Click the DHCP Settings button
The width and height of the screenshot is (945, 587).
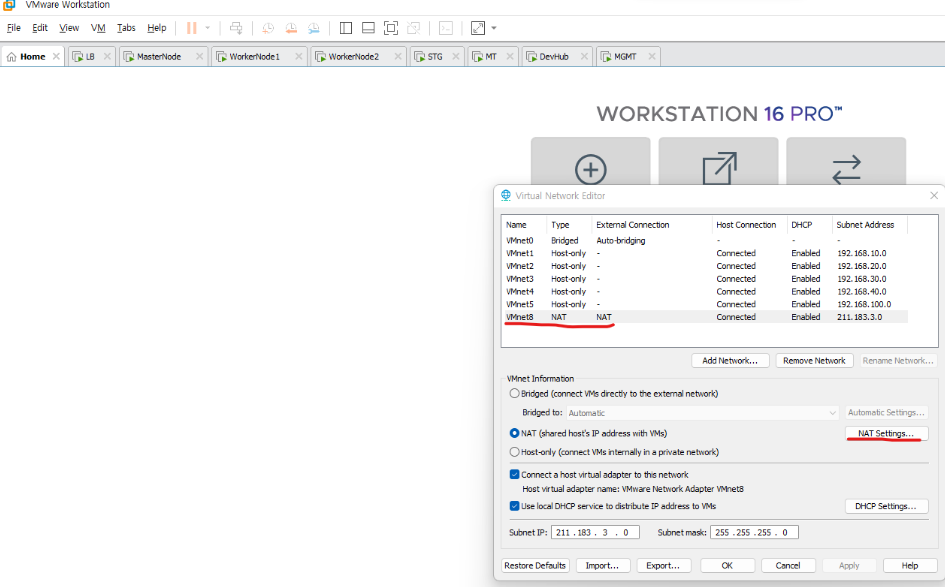tap(886, 506)
